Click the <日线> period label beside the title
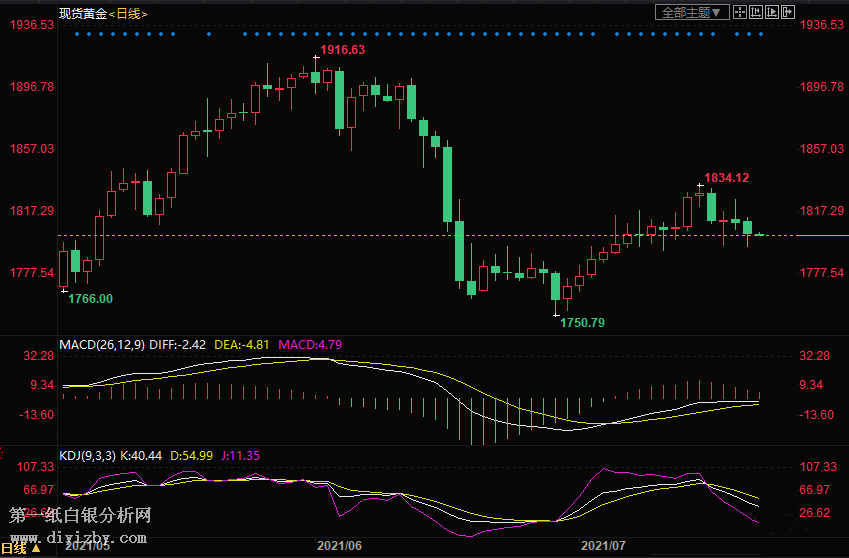The width and height of the screenshot is (849, 558). coord(127,13)
